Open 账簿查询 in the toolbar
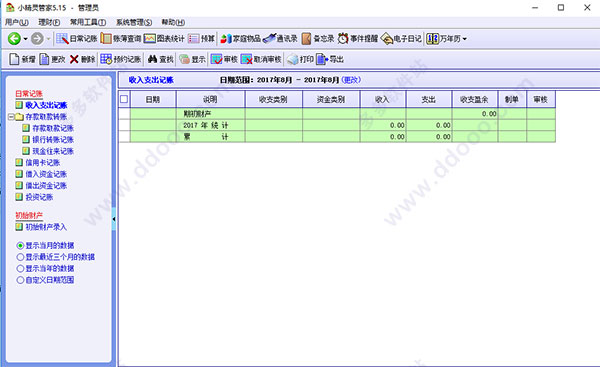600x367 pixels. click(121, 39)
